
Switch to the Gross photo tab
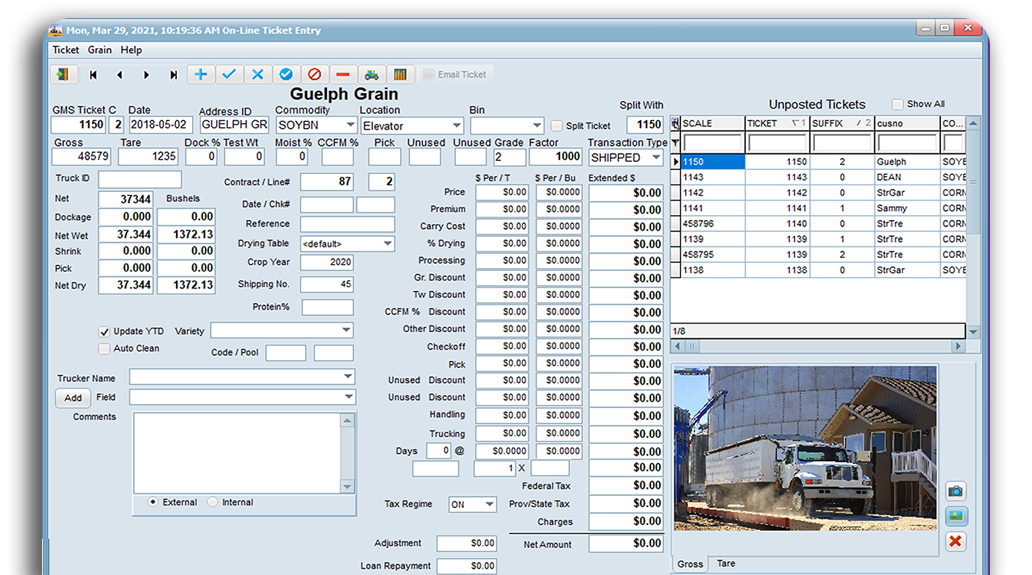coord(690,564)
